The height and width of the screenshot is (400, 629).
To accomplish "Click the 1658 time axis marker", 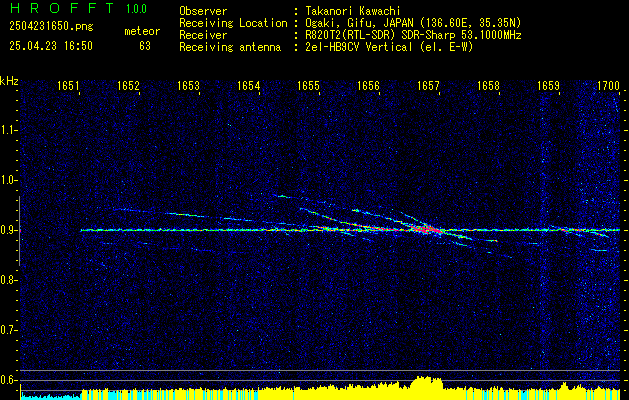I will tap(489, 86).
